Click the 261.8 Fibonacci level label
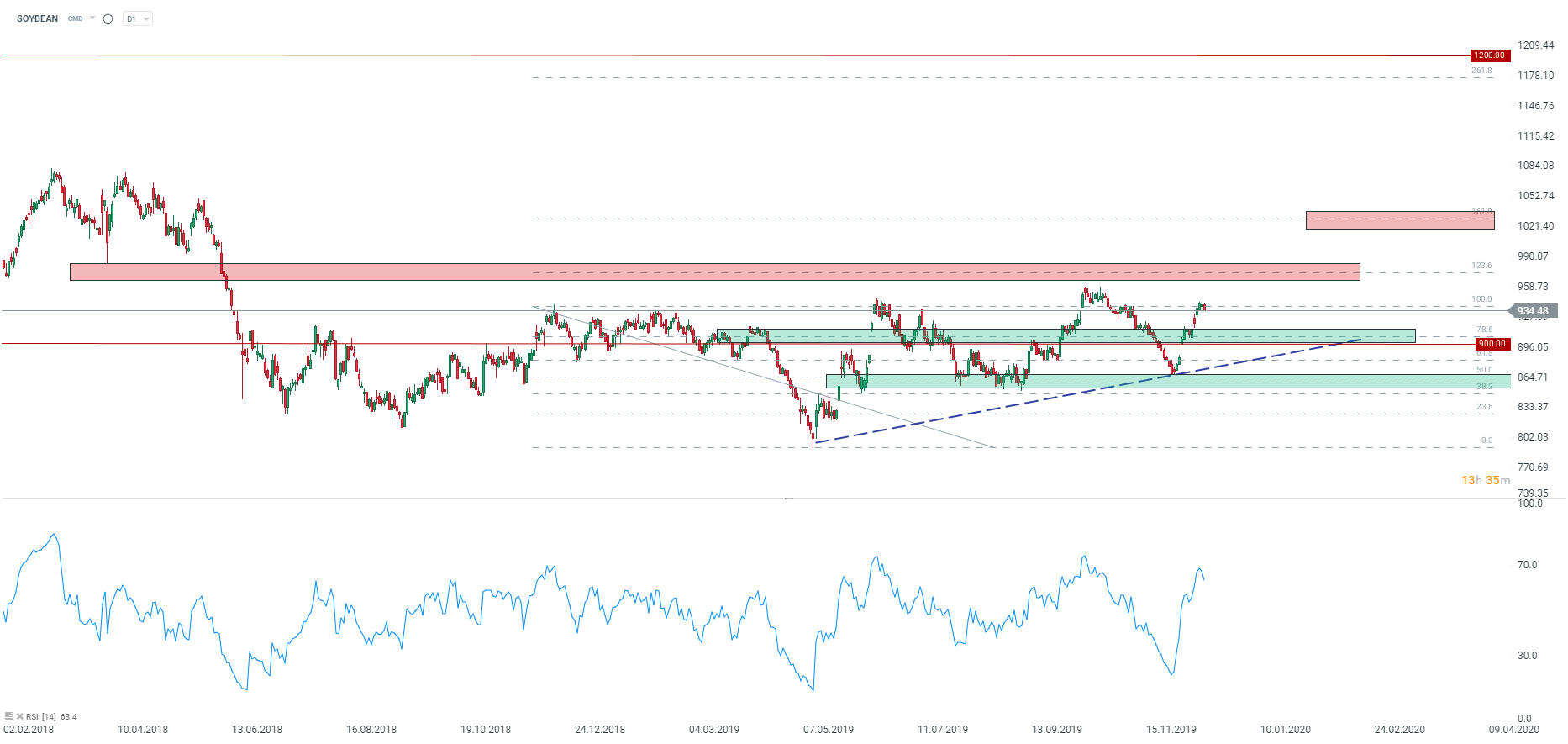The height and width of the screenshot is (744, 1568). click(1481, 71)
